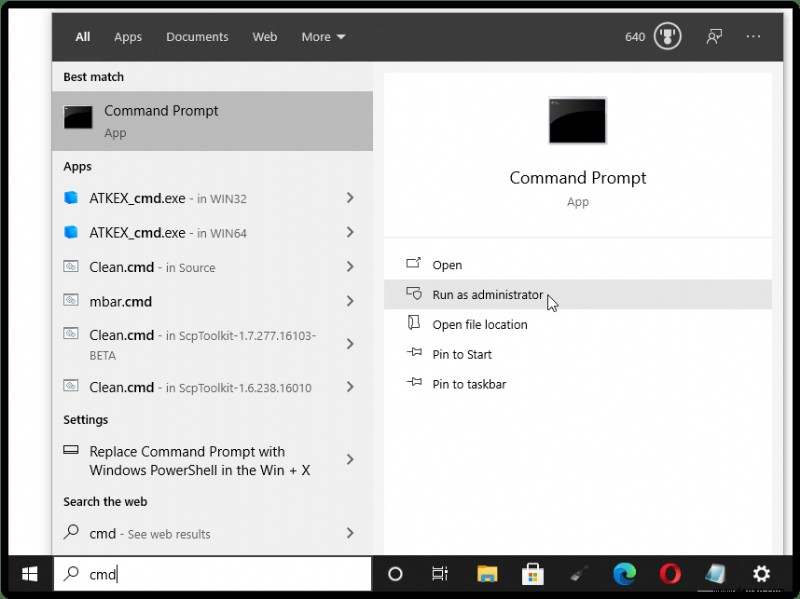The image size is (800, 599).
Task: Click the blue ATKEX_cmd.exe WIN32 icon
Action: coord(71,197)
